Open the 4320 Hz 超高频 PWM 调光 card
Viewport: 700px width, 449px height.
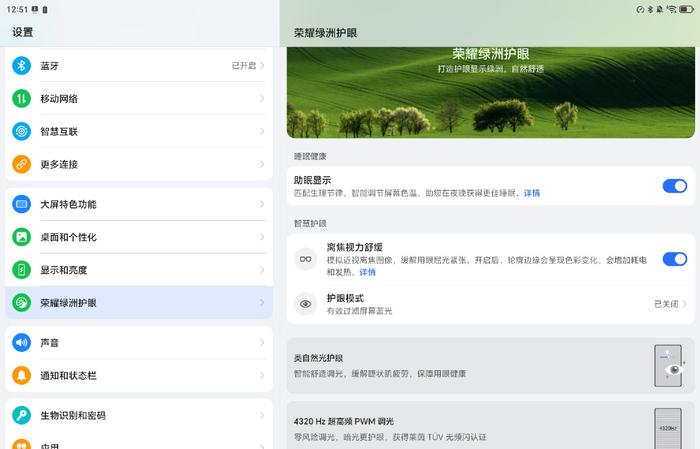pyautogui.click(x=490, y=425)
